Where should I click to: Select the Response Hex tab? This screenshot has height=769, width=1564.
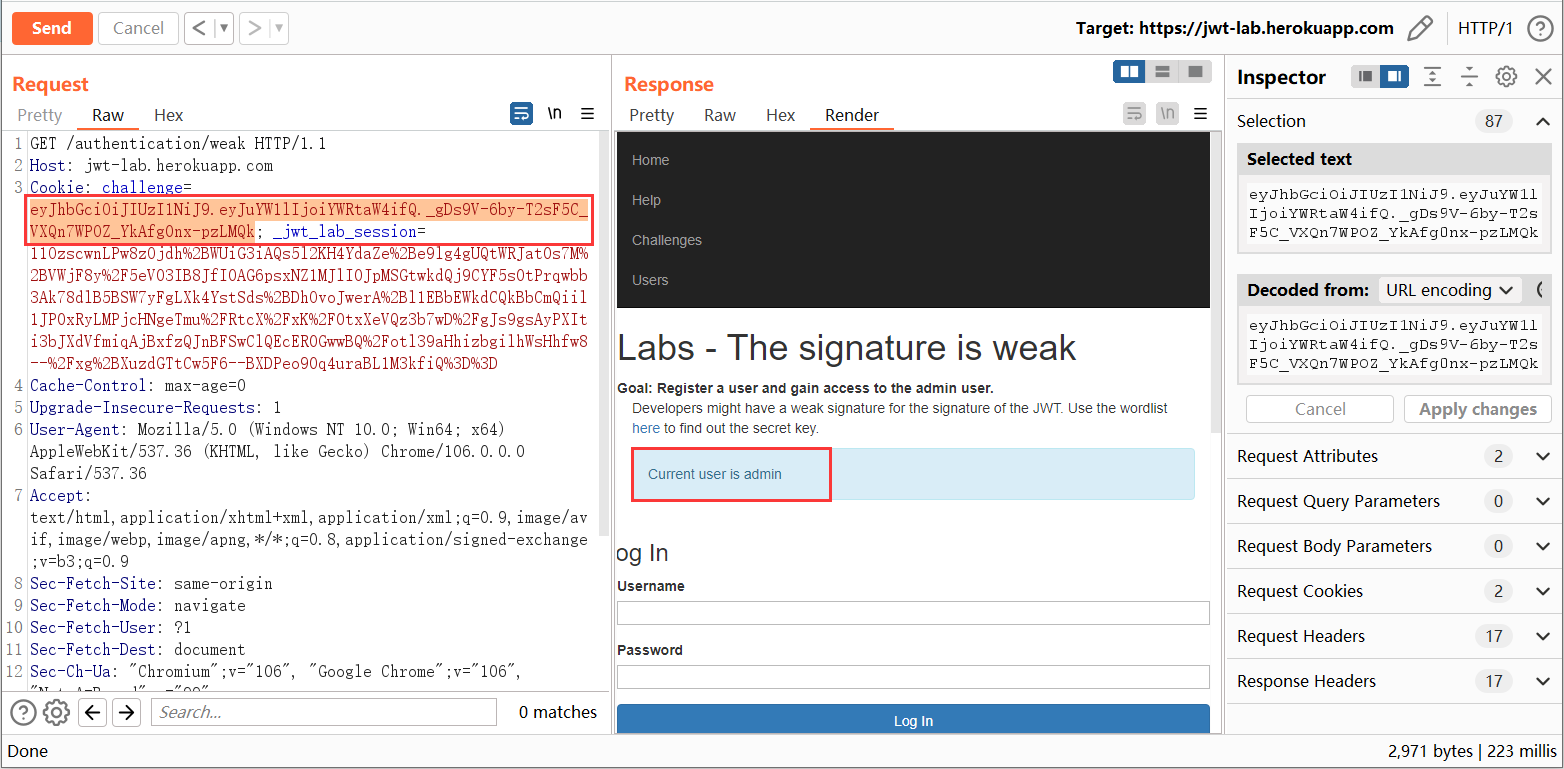(x=781, y=115)
